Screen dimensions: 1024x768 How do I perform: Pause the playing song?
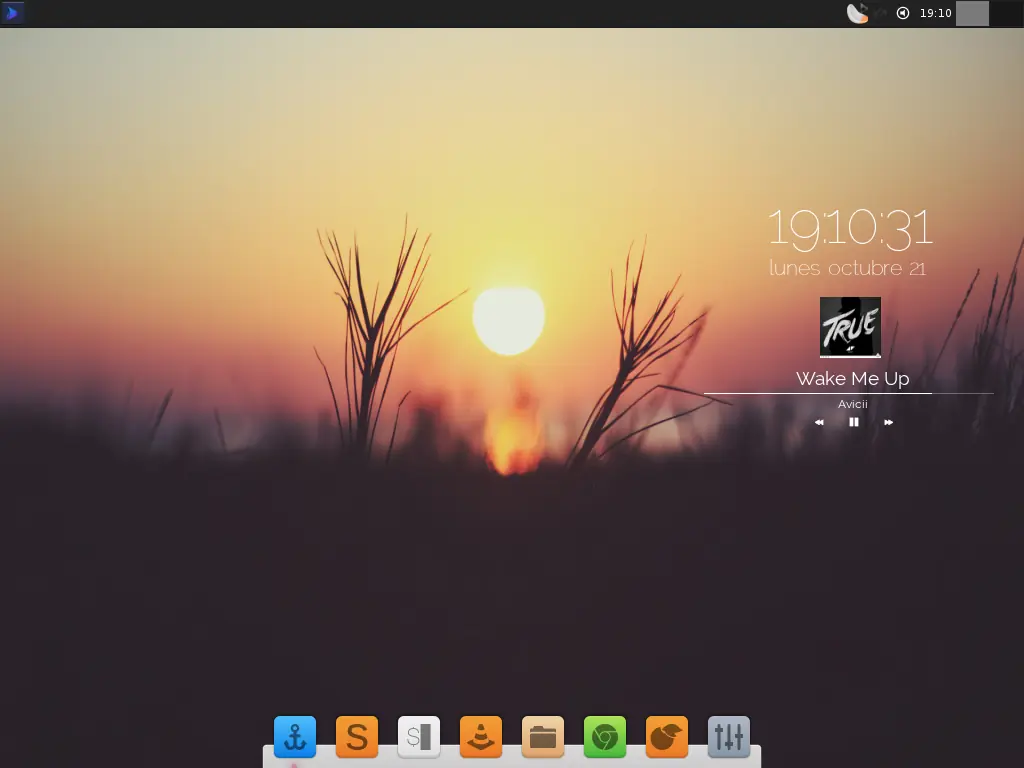[x=854, y=423]
